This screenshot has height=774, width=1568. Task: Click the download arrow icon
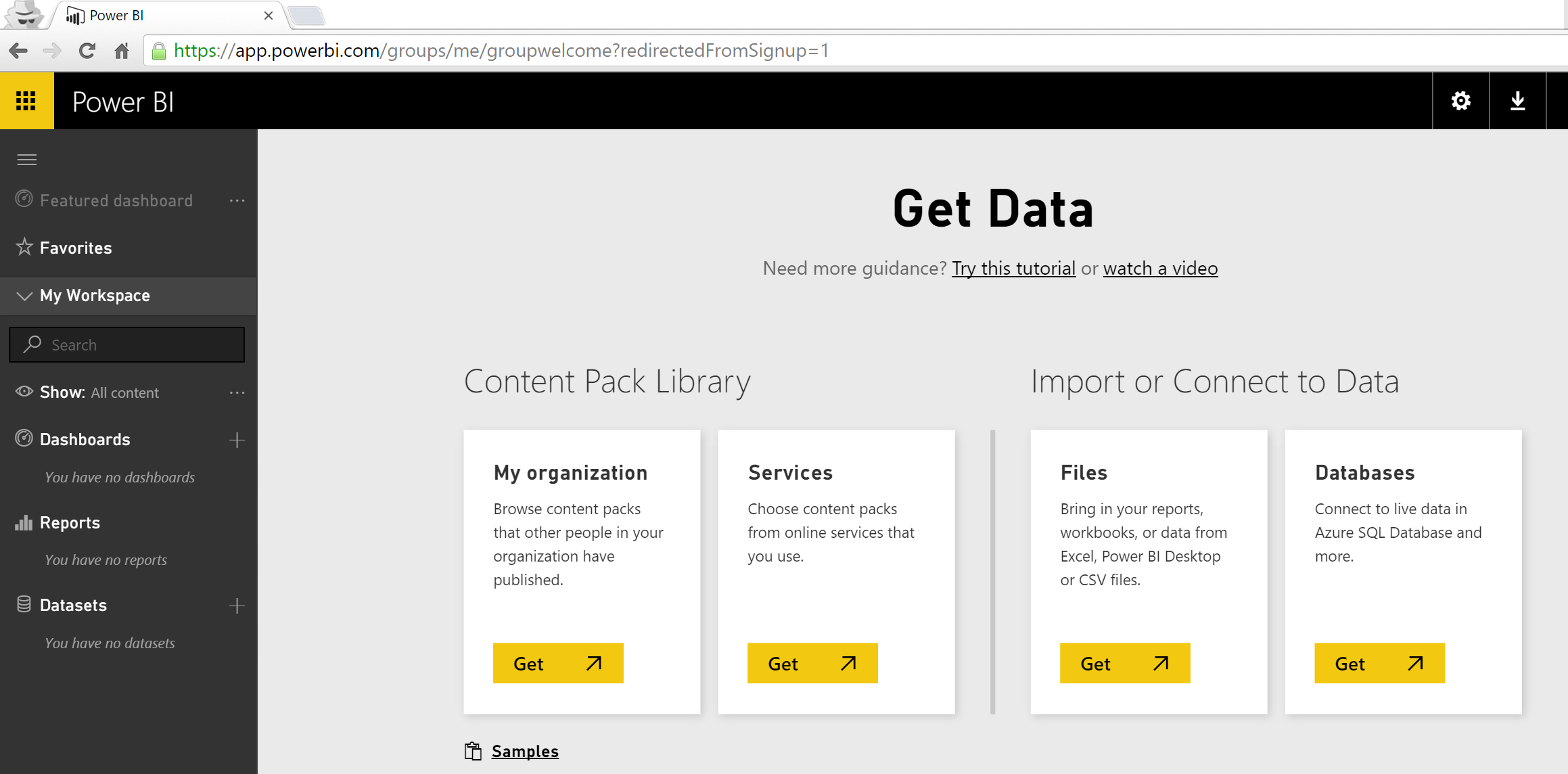1517,101
